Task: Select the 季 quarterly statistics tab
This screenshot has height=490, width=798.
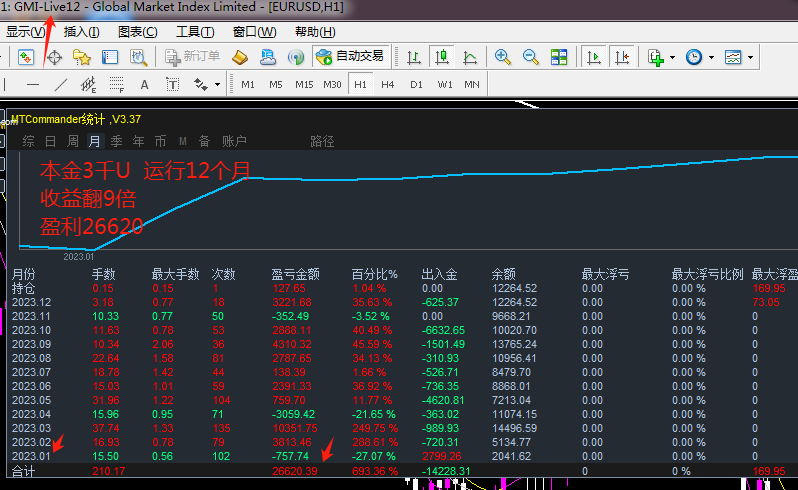Action: point(117,141)
